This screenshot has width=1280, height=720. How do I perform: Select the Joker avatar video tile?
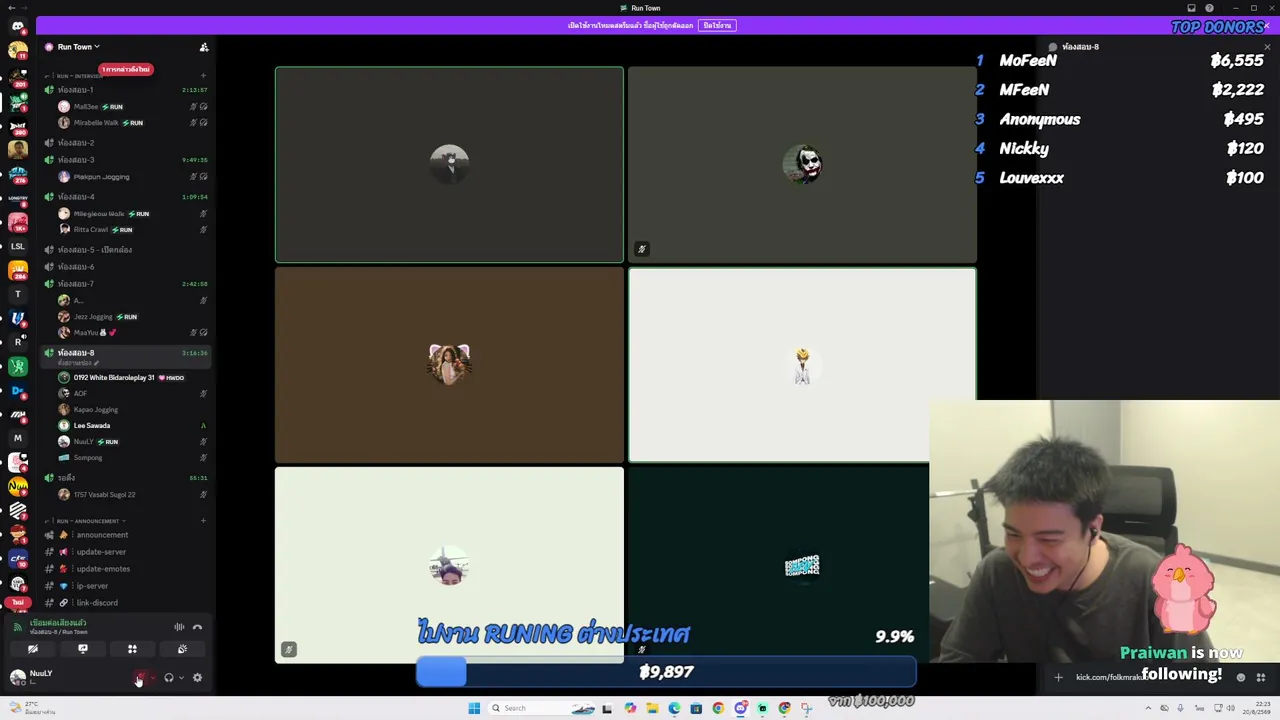pyautogui.click(x=802, y=164)
